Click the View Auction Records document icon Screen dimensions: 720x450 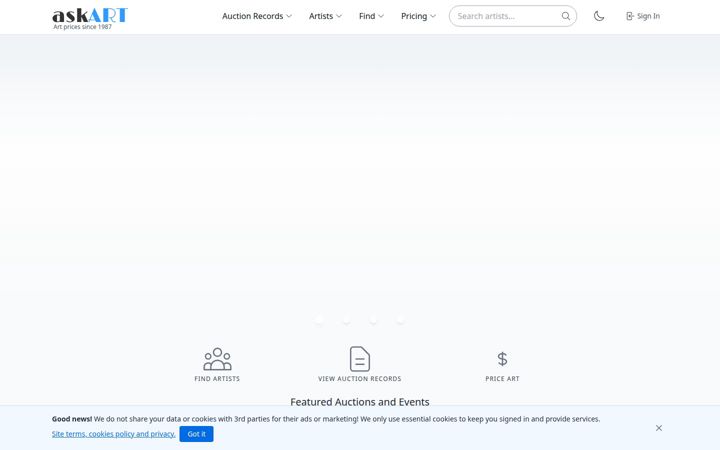point(360,359)
